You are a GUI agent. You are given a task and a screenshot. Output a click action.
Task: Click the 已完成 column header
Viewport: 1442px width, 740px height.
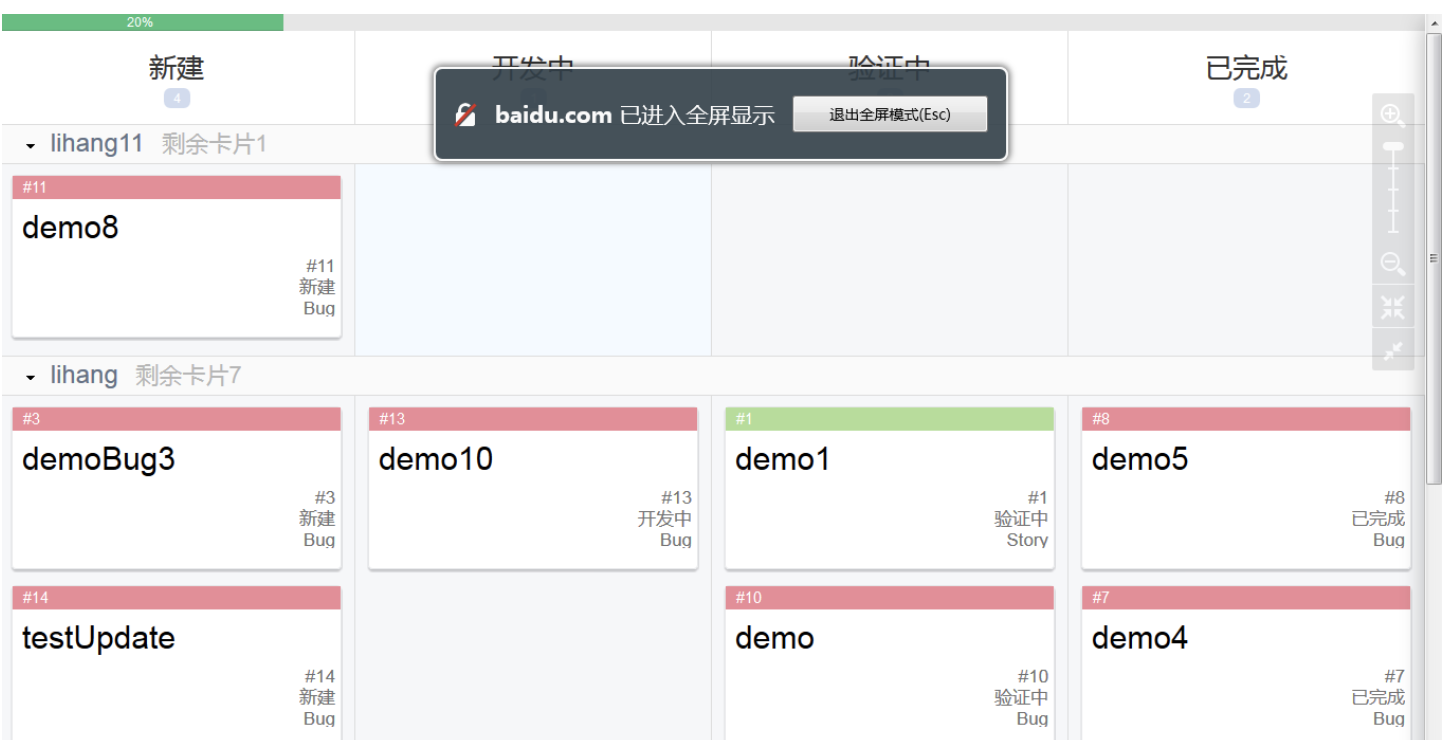click(x=1246, y=68)
